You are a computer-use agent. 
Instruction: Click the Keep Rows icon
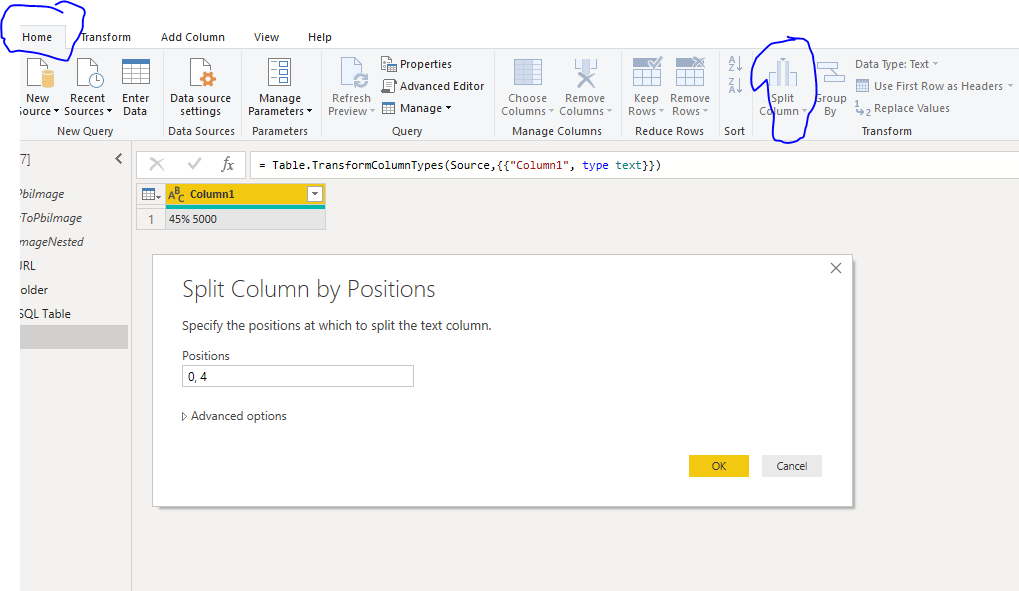click(x=647, y=72)
